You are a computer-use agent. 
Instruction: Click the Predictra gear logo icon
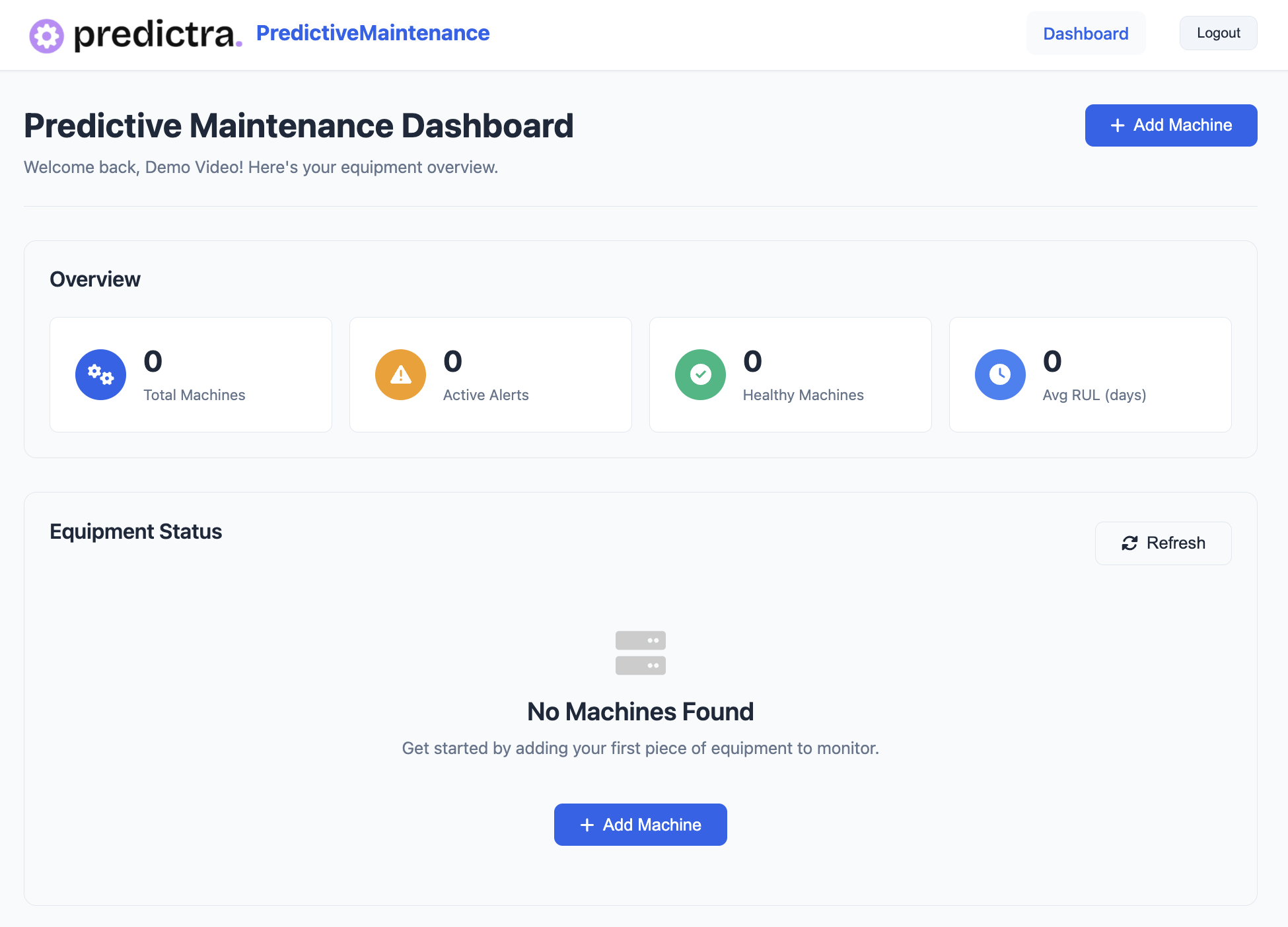click(46, 36)
